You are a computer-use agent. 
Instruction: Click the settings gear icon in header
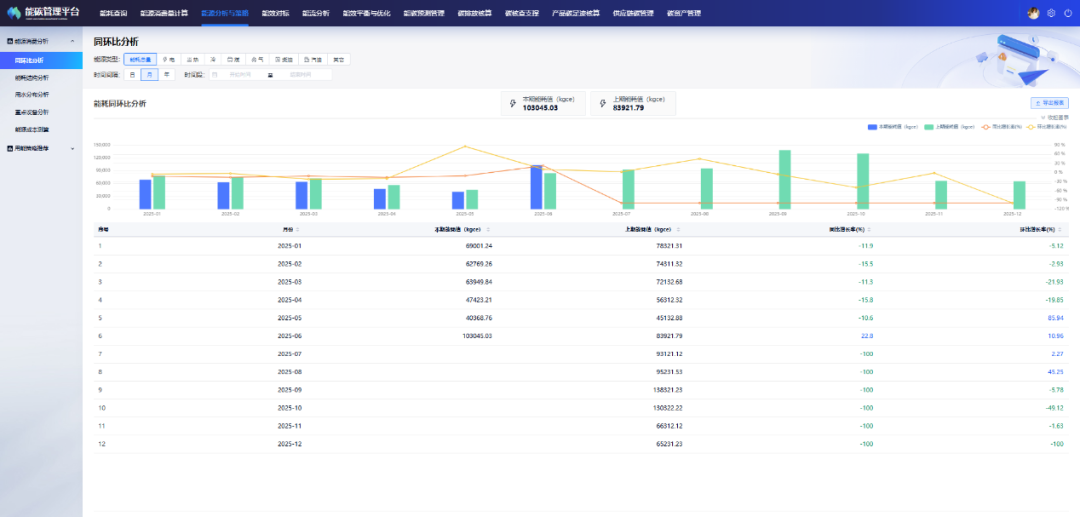pos(1051,13)
